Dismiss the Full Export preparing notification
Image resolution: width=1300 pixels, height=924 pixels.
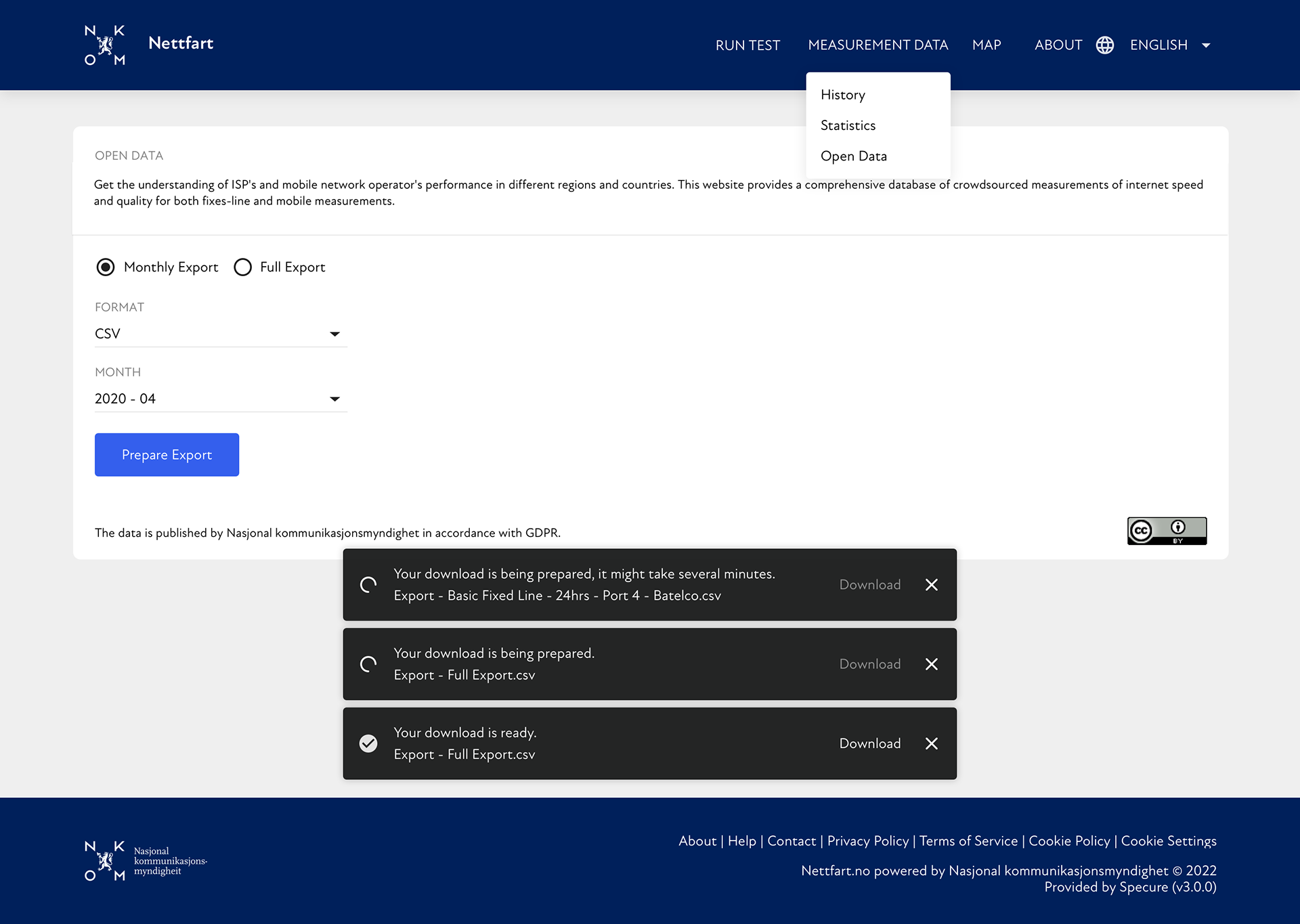(x=931, y=664)
